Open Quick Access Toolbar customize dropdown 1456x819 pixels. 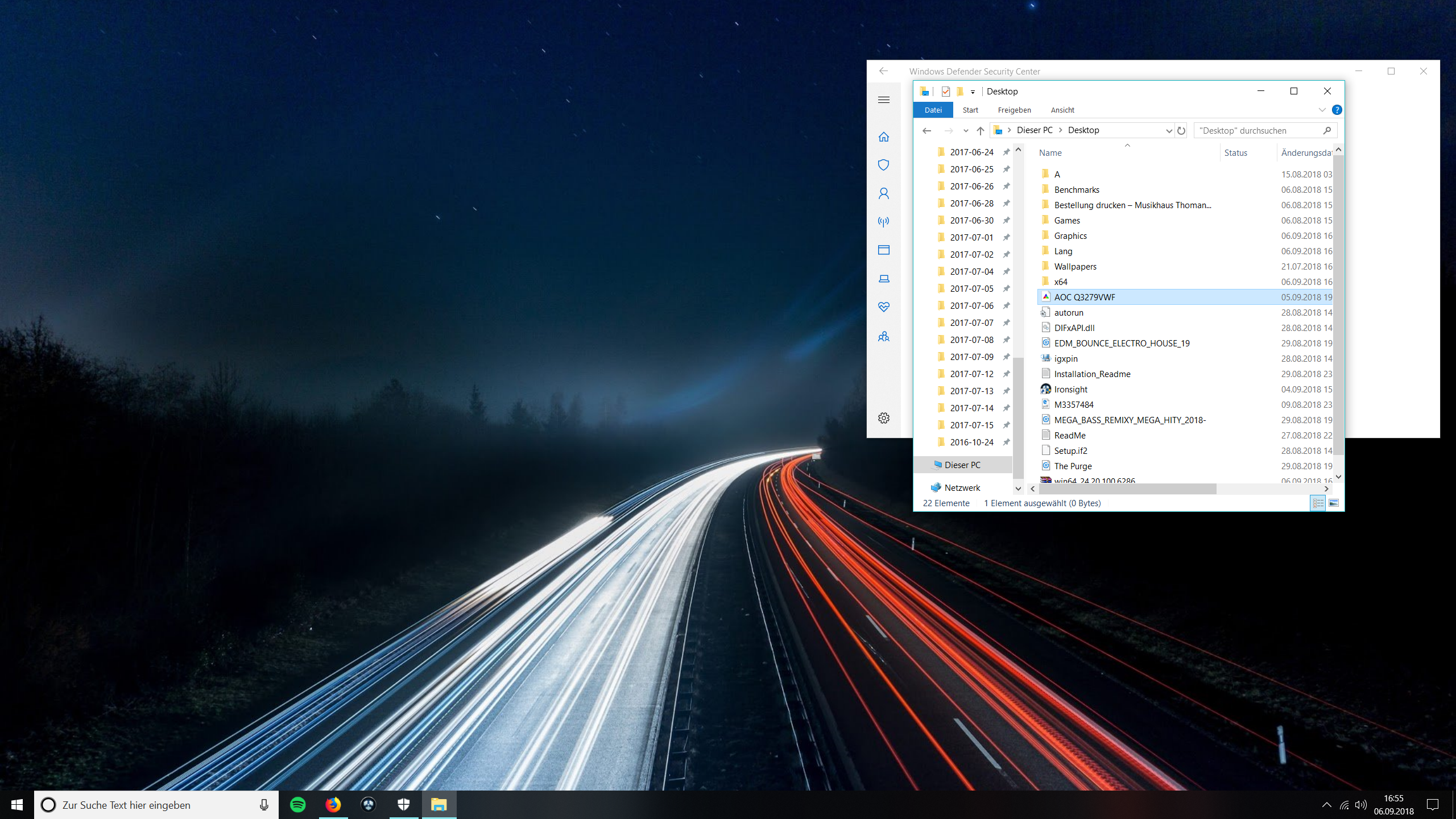click(x=973, y=92)
